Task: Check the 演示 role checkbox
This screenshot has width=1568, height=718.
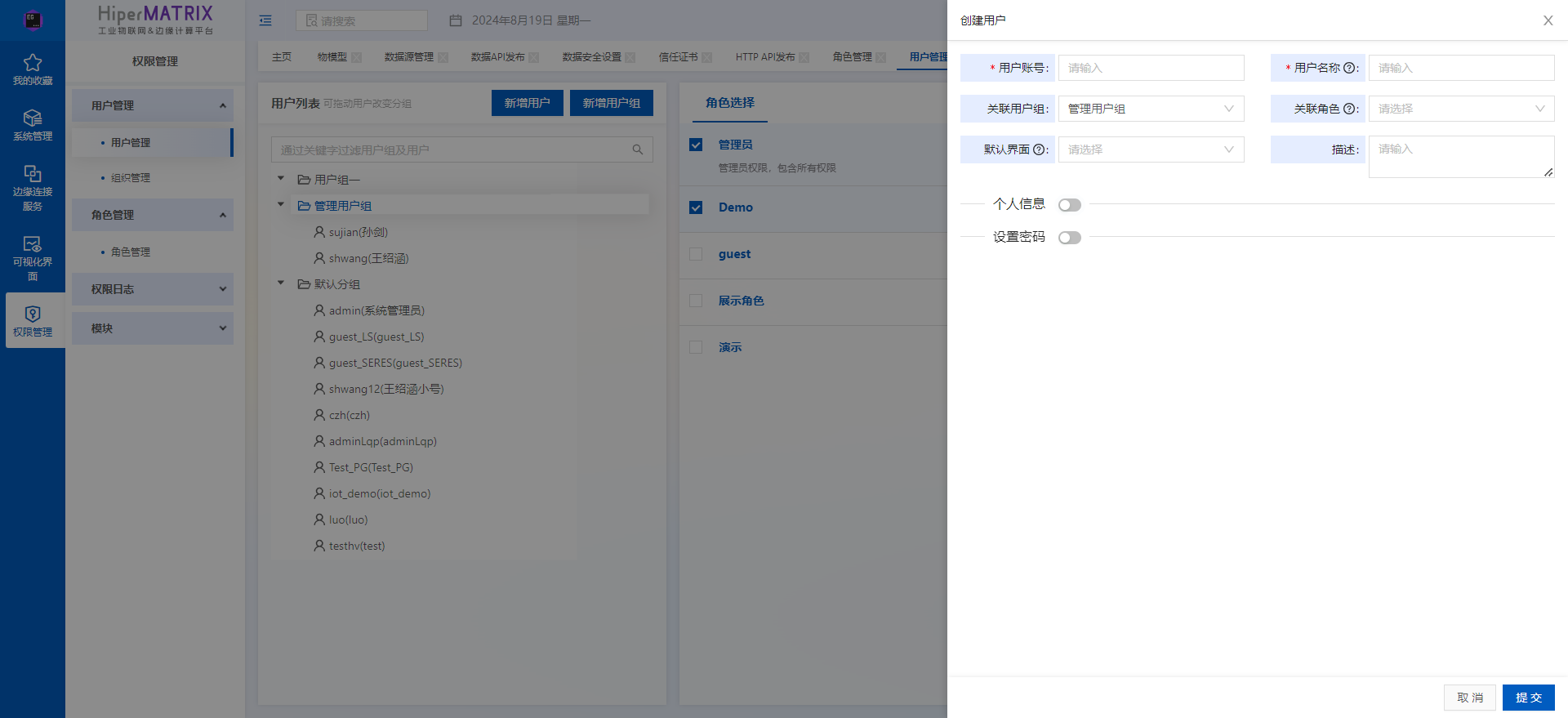Action: pos(696,347)
